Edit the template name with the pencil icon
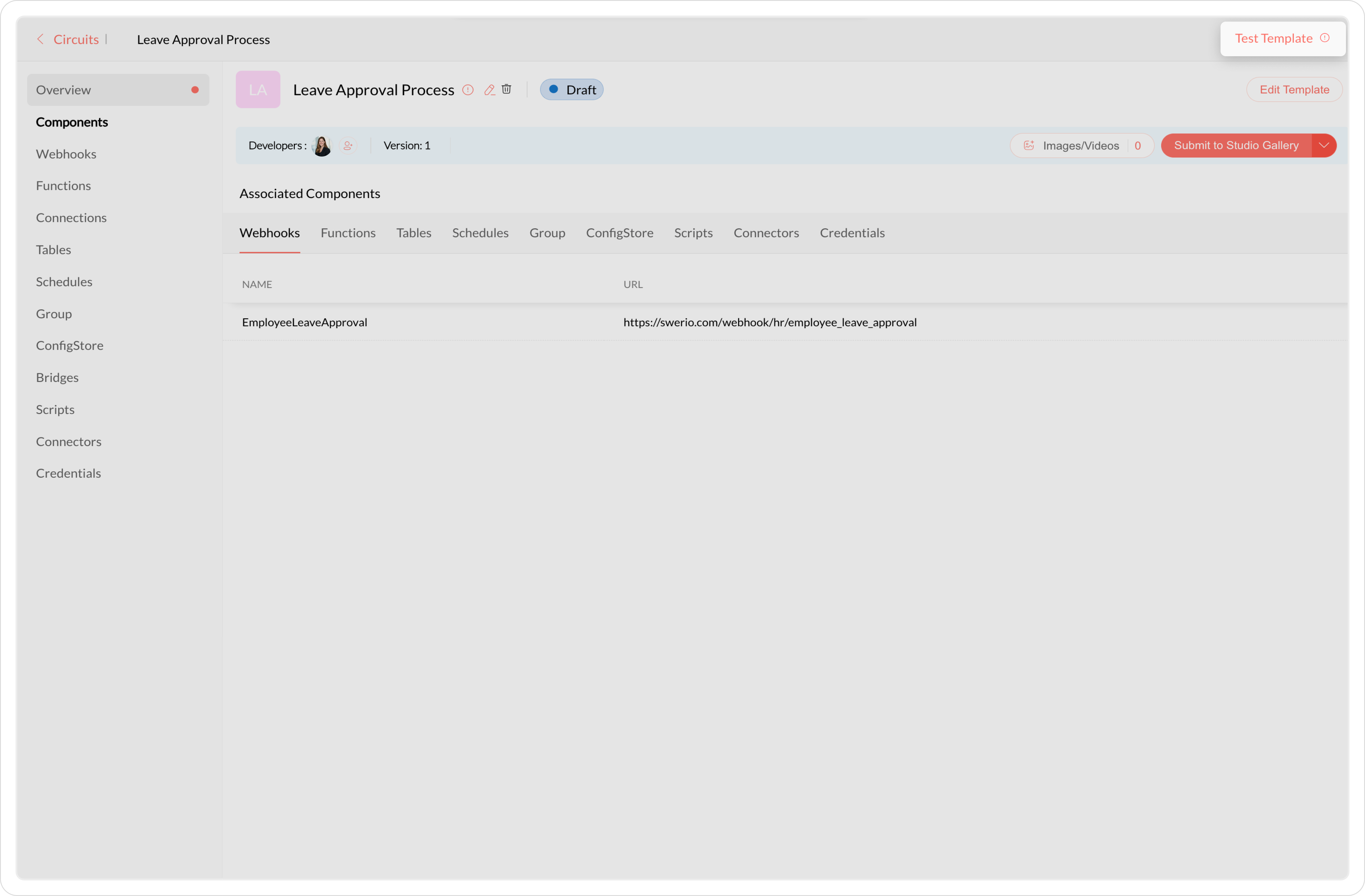 coord(489,89)
